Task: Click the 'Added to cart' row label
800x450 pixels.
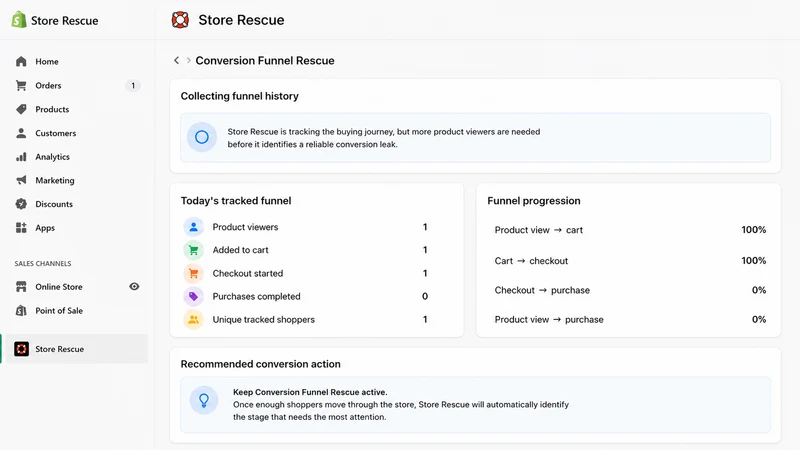Action: point(240,250)
